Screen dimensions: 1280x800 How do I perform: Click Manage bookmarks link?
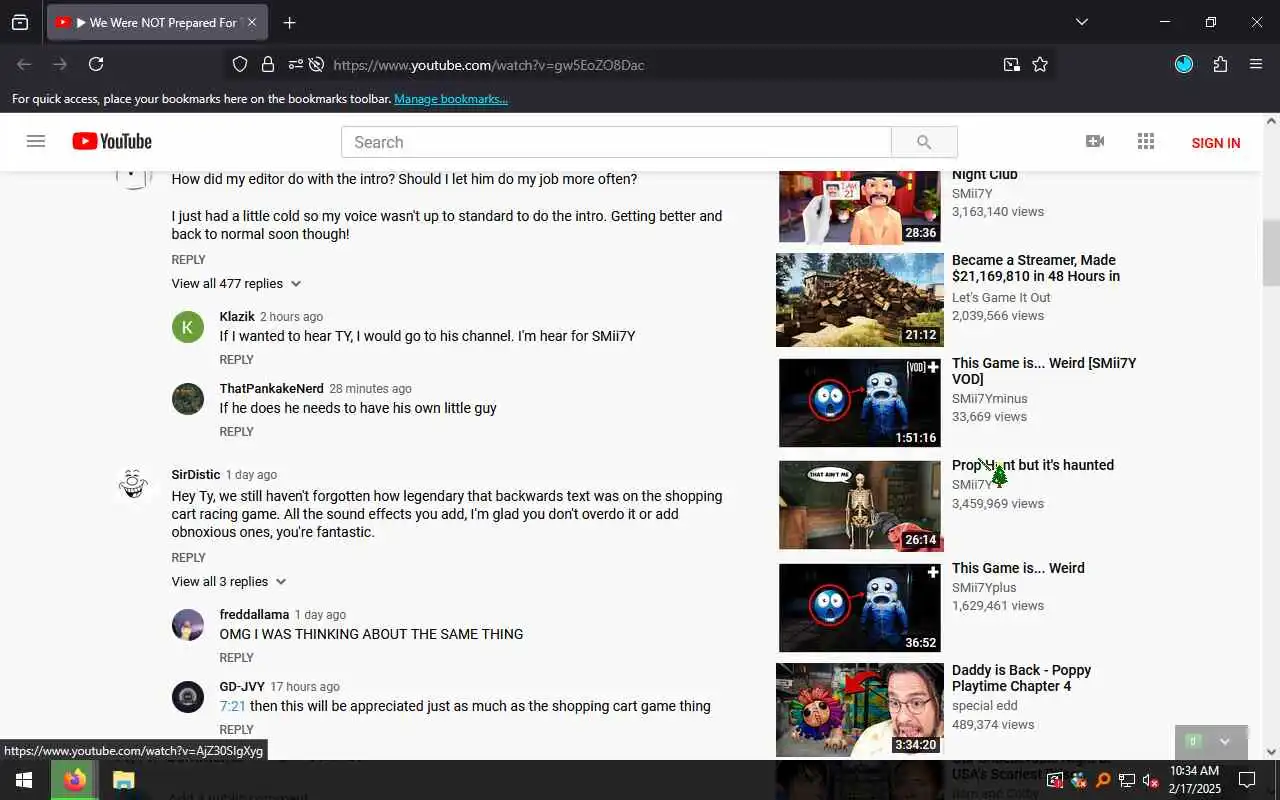(x=451, y=99)
